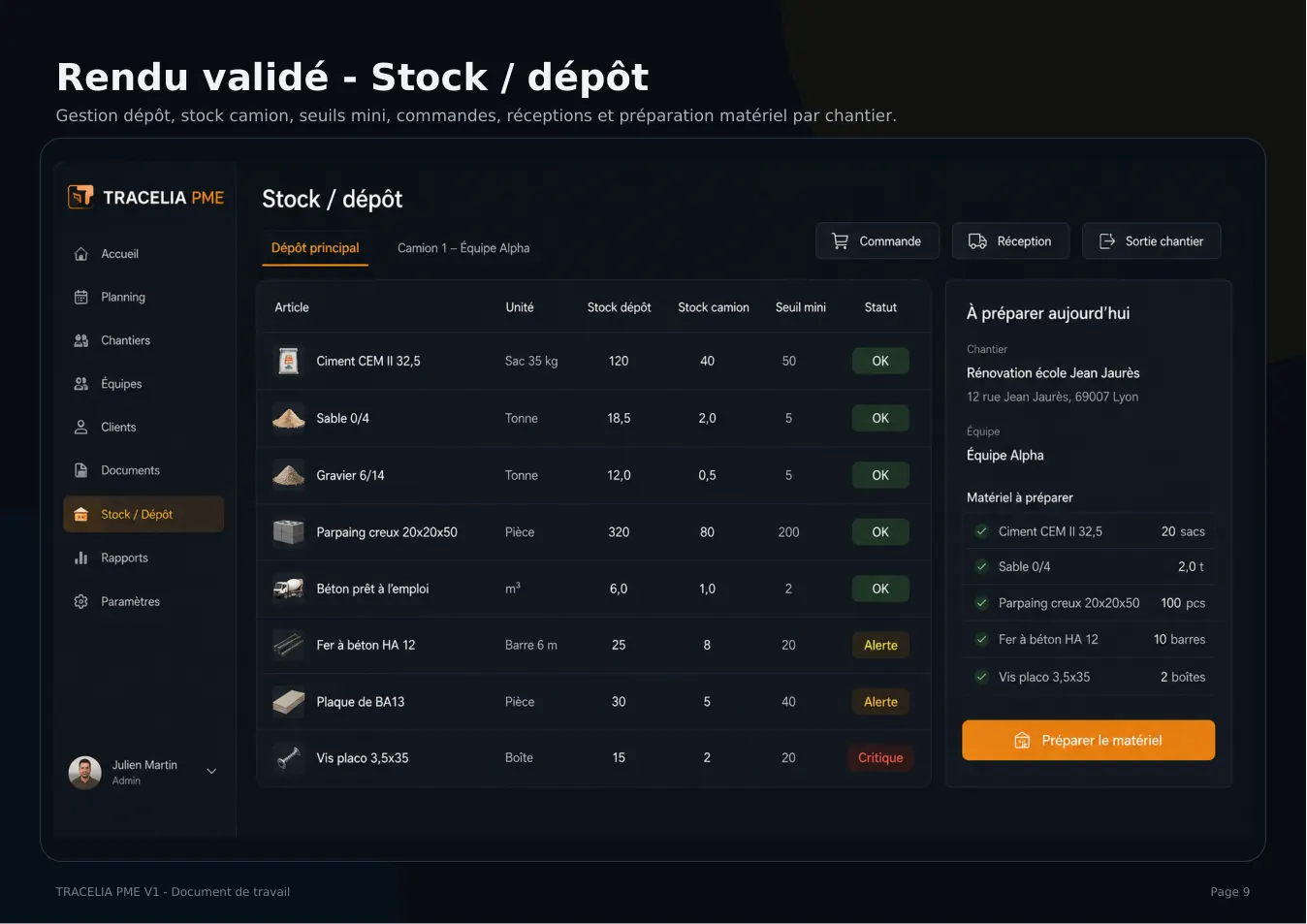Open Équipes in the sidebar

143,384
